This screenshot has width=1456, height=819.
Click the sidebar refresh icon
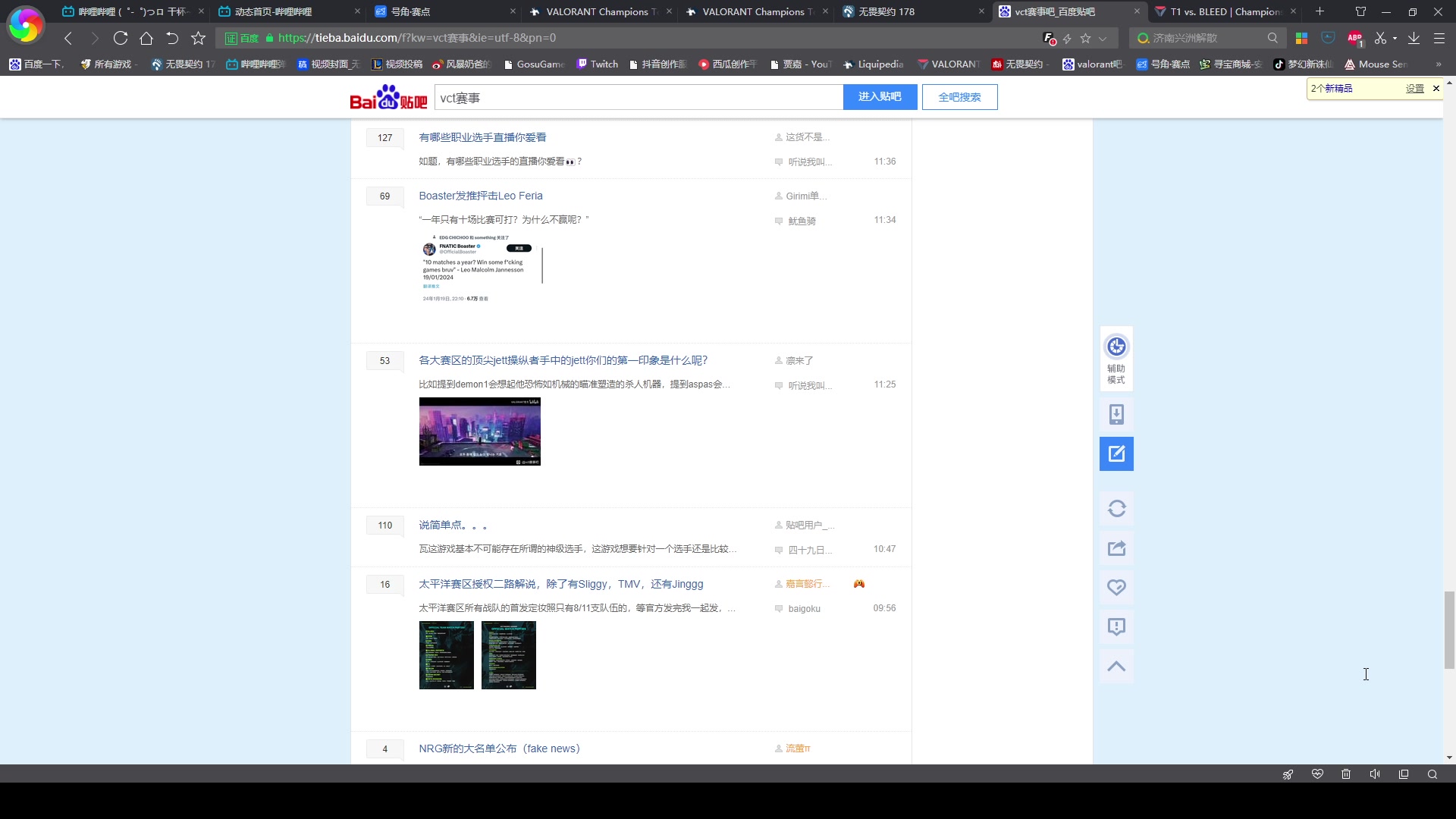tap(1116, 508)
